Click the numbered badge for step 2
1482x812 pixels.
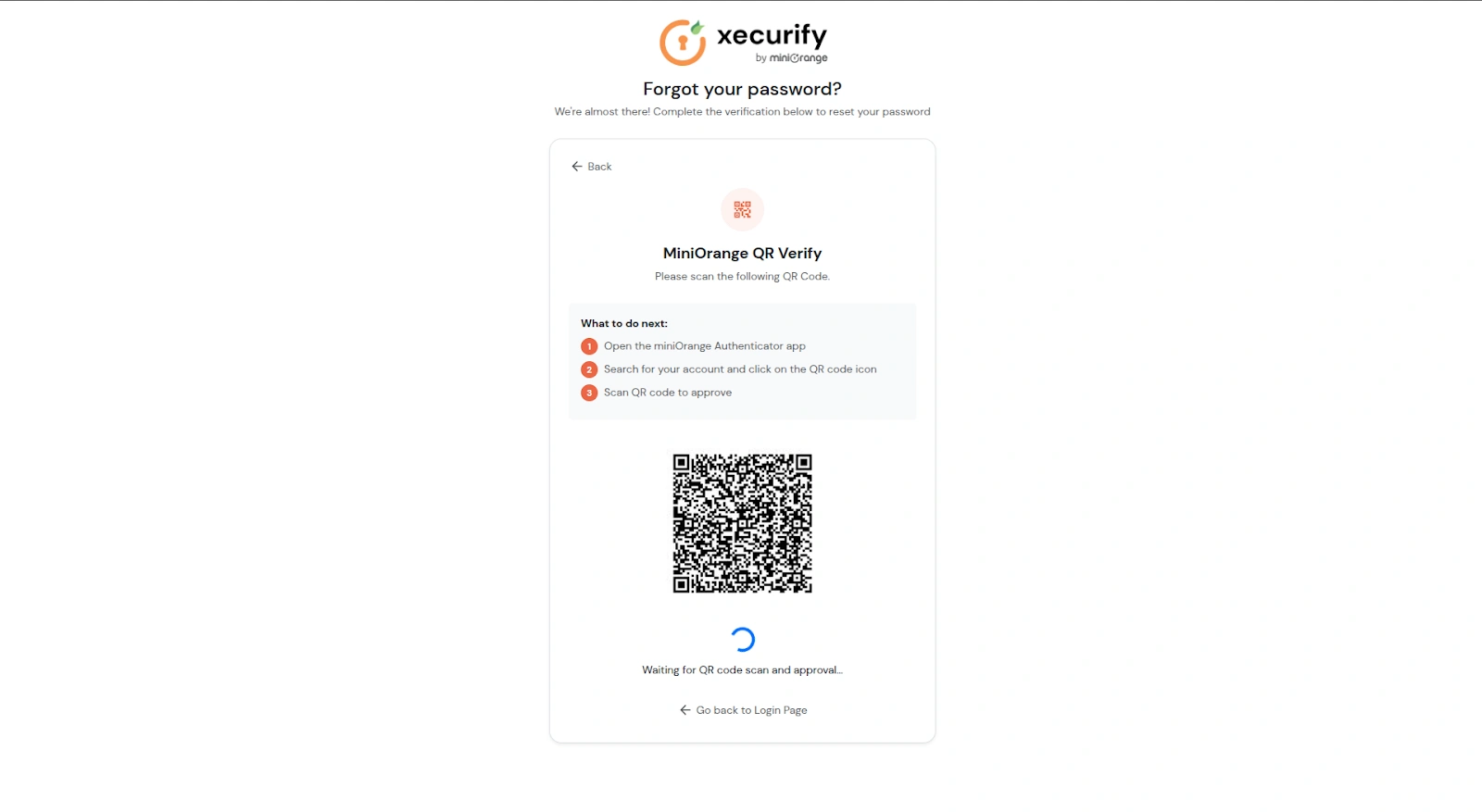pyautogui.click(x=589, y=369)
